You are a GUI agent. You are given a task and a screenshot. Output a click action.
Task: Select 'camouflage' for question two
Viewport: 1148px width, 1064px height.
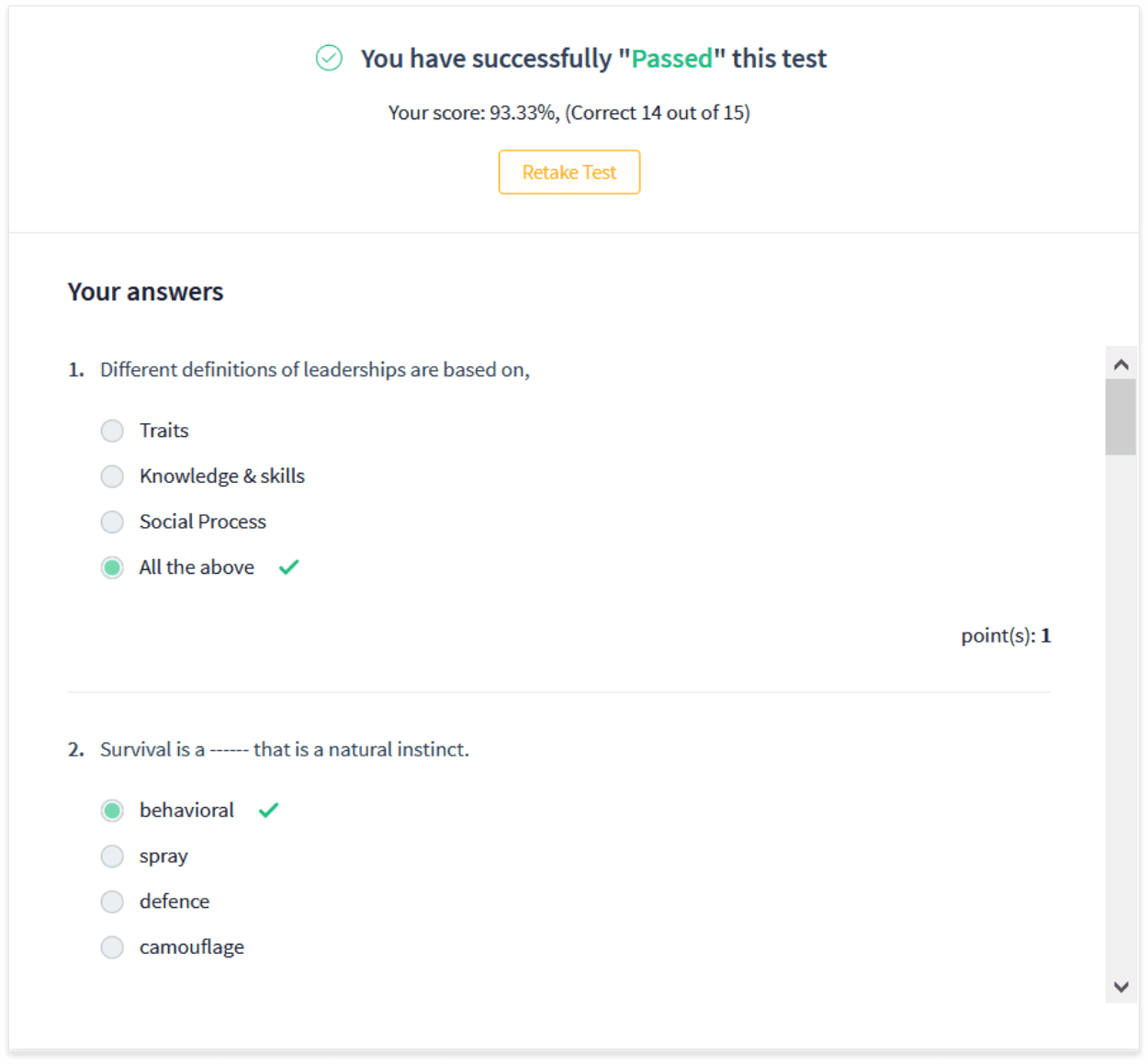[x=112, y=946]
